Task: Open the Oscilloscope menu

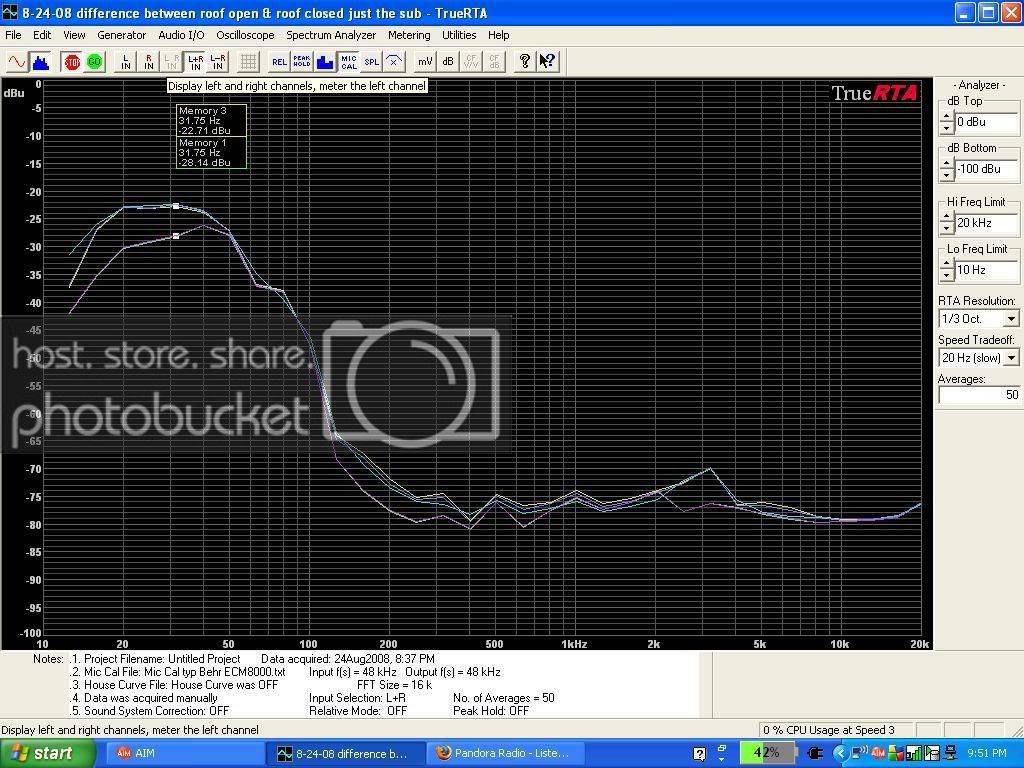Action: point(245,35)
